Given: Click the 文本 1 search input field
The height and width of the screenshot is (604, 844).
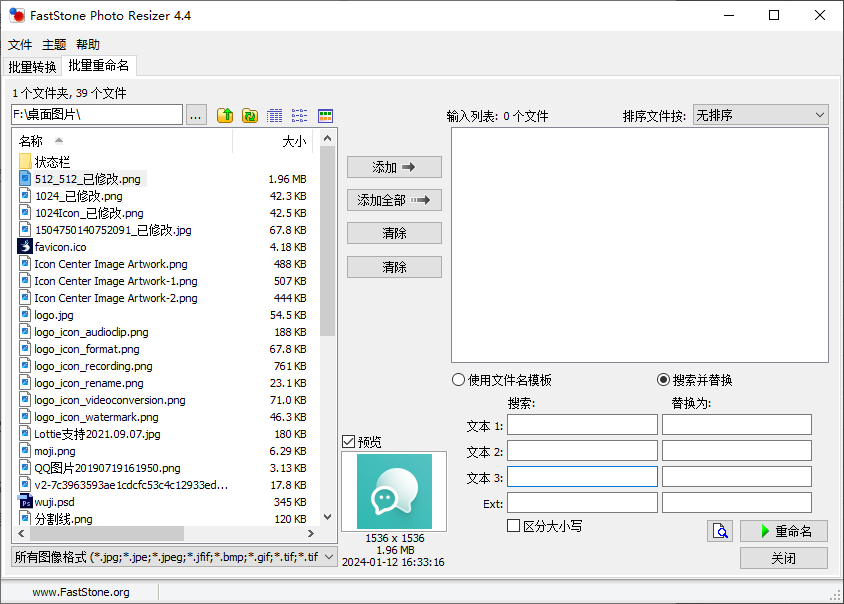Looking at the screenshot, I should tap(582, 425).
